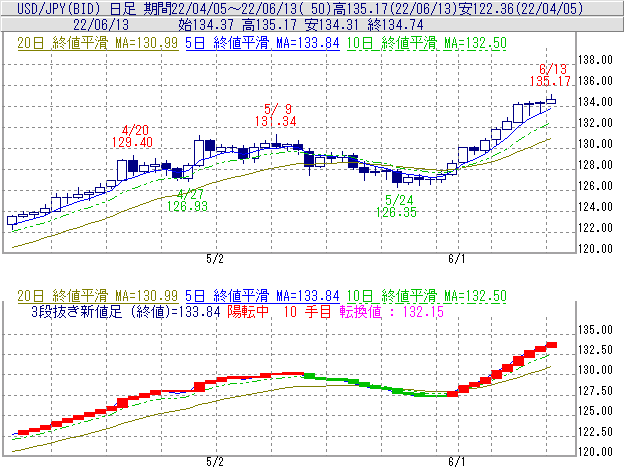Image resolution: width=624 pixels, height=475 pixels.
Task: Click the date 22/06/13 in second header row
Action: [x=101, y=25]
